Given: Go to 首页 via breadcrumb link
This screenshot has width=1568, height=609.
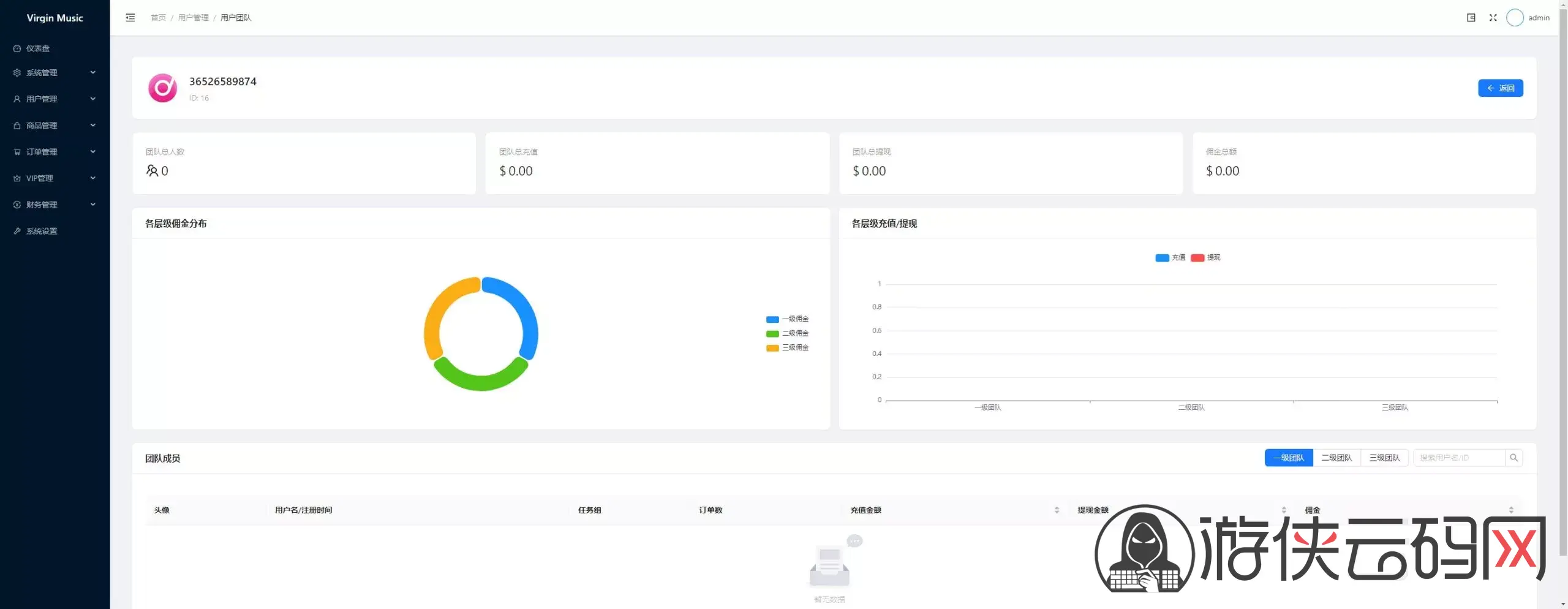Looking at the screenshot, I should pos(158,18).
